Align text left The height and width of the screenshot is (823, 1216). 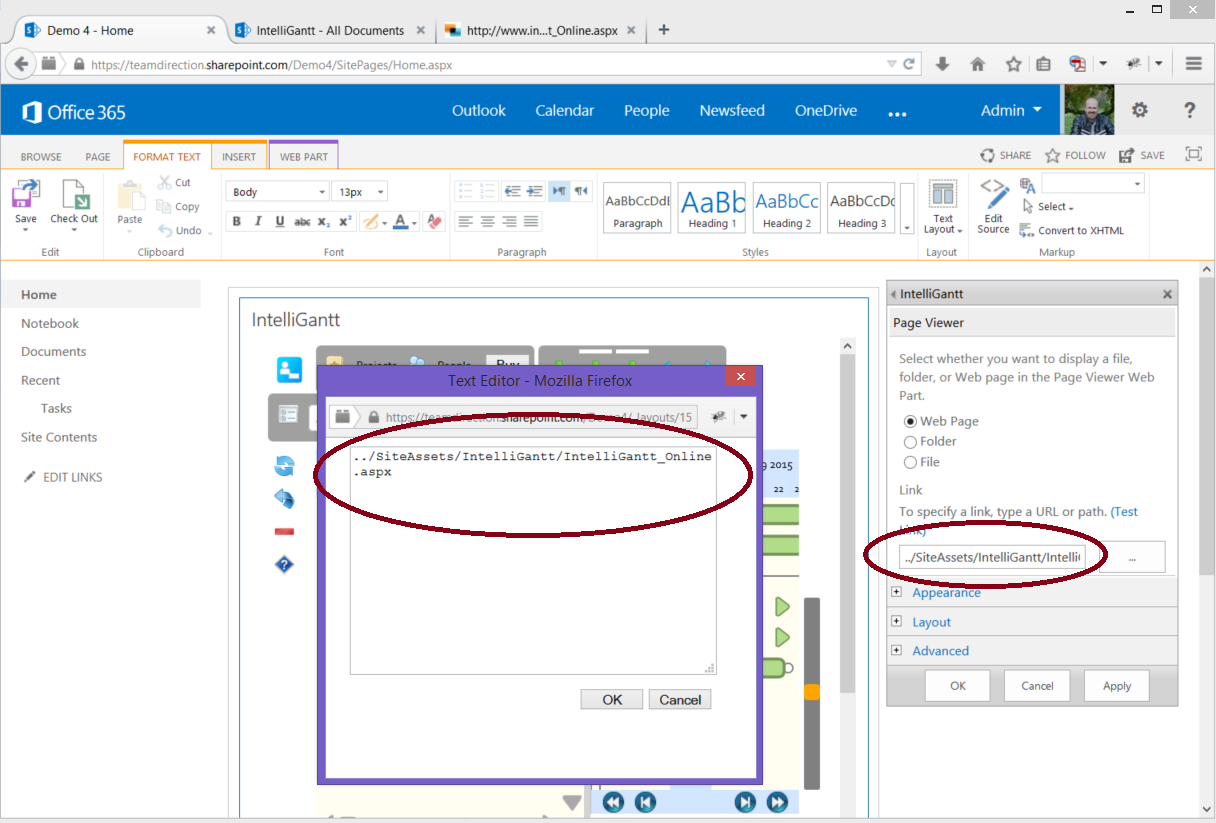(465, 221)
